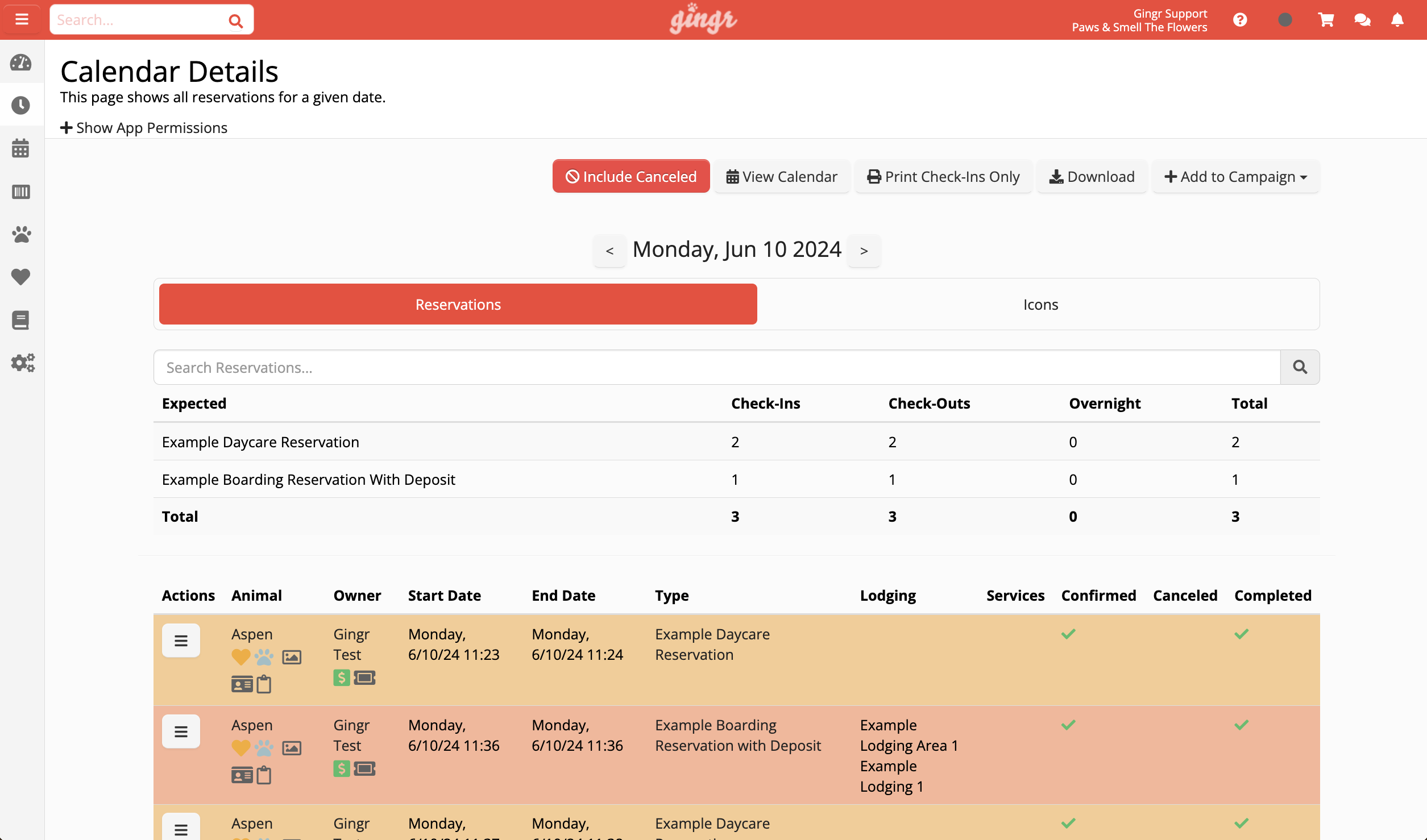Screen dimensions: 1427x840
Task: Open the Add to Campaign dropdown
Action: [1235, 176]
